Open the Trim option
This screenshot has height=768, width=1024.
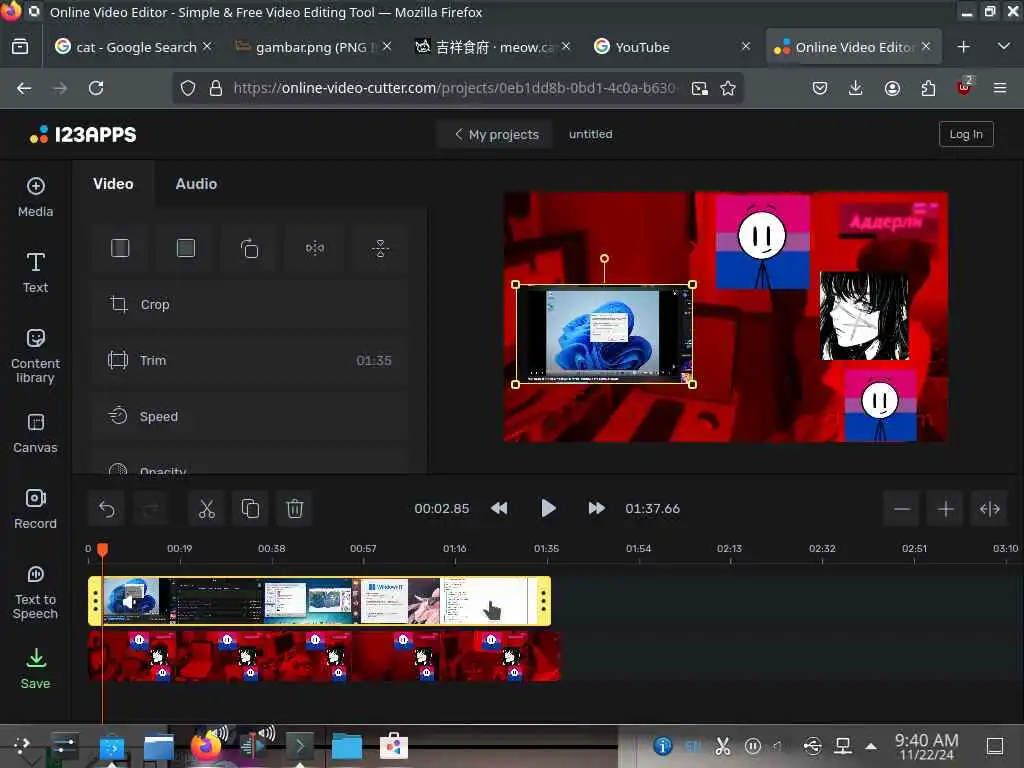click(249, 360)
